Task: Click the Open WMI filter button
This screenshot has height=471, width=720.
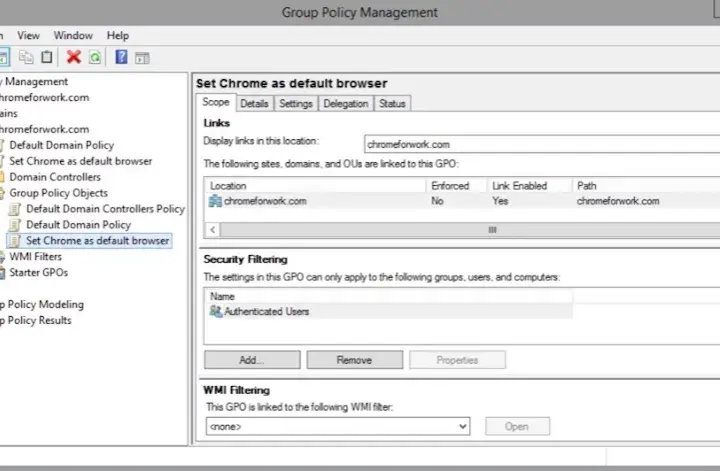Action: tap(517, 426)
